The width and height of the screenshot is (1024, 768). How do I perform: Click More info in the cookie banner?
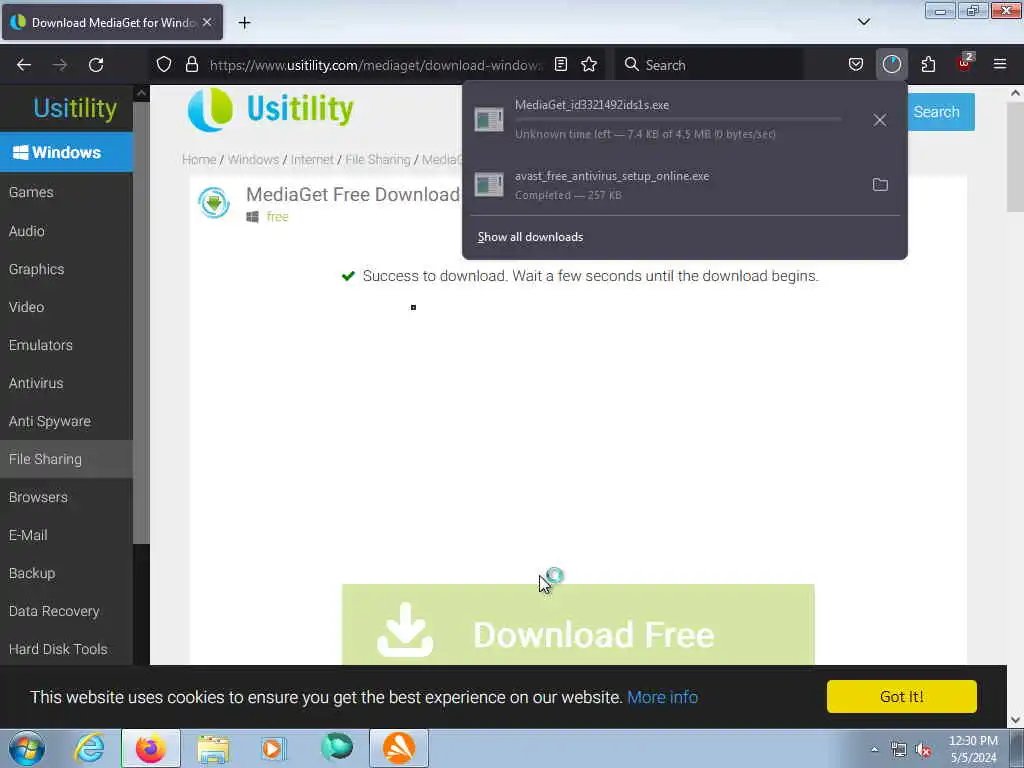[x=662, y=697]
